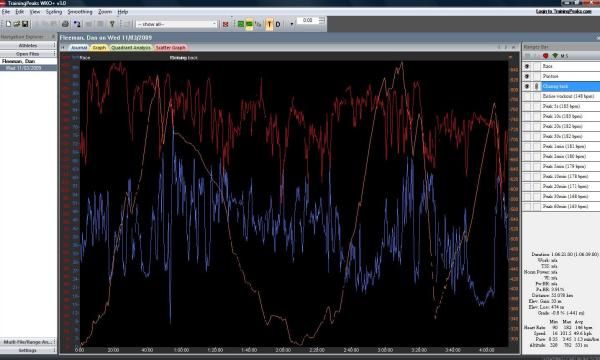600x360 pixels.
Task: Click the red heart icon in Ranges bar
Action: (x=546, y=56)
